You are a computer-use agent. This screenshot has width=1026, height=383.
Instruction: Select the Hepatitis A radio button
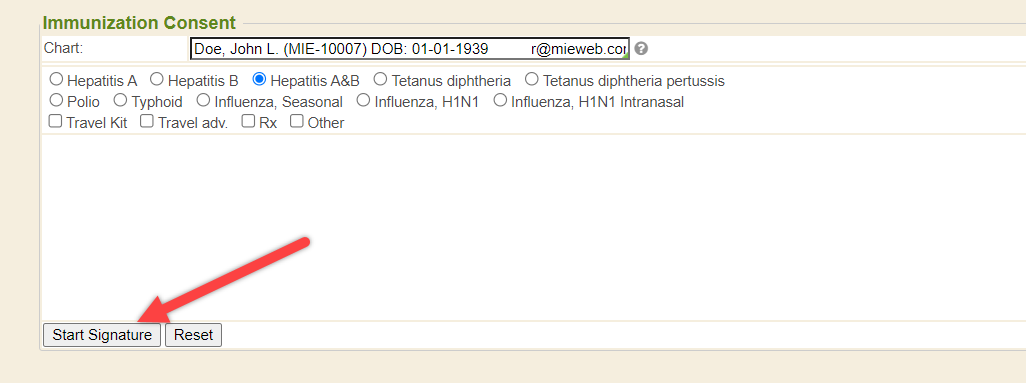[x=56, y=79]
